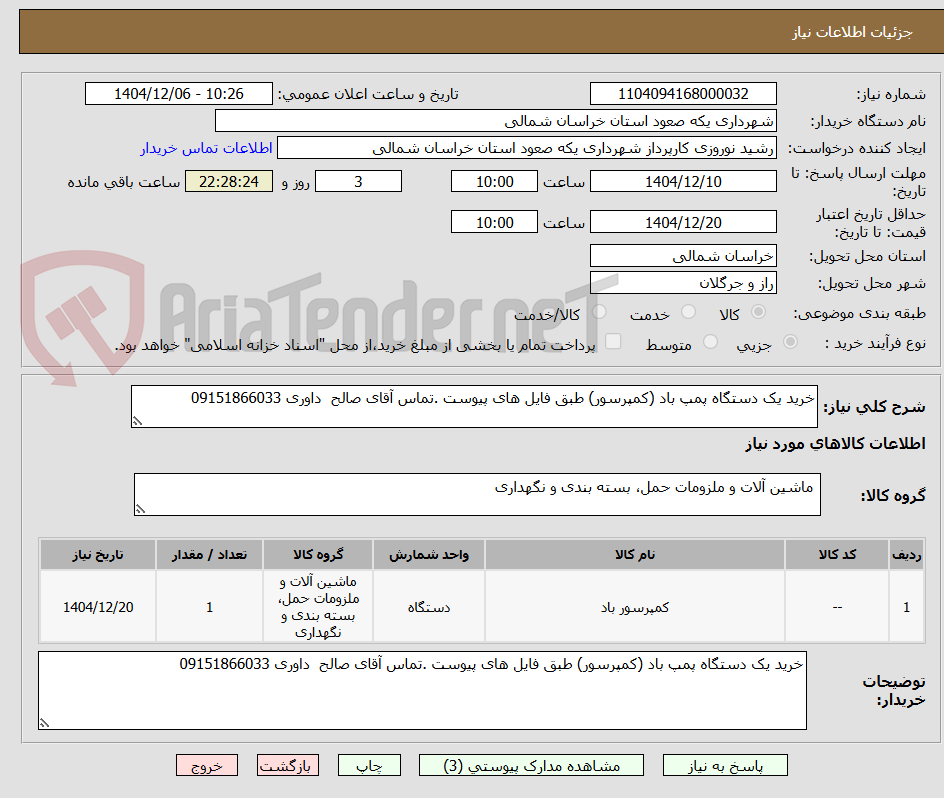Grab resize handle of گروه کالا box

tap(140, 510)
